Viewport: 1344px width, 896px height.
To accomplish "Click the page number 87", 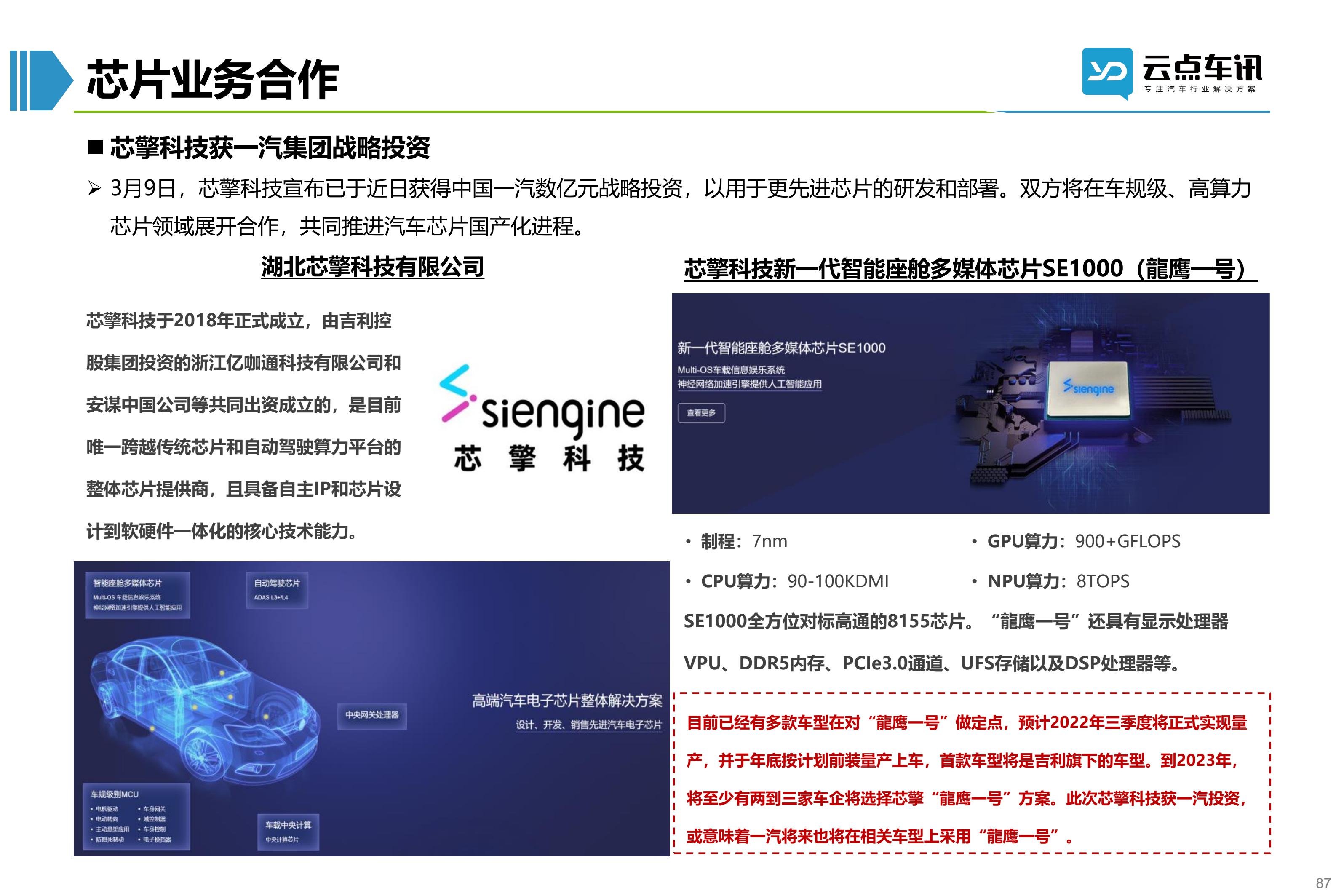I will [1323, 883].
